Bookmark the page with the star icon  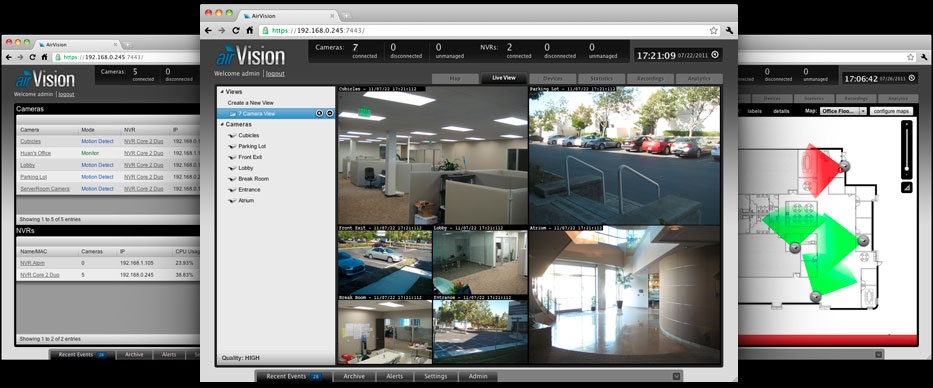[x=713, y=30]
